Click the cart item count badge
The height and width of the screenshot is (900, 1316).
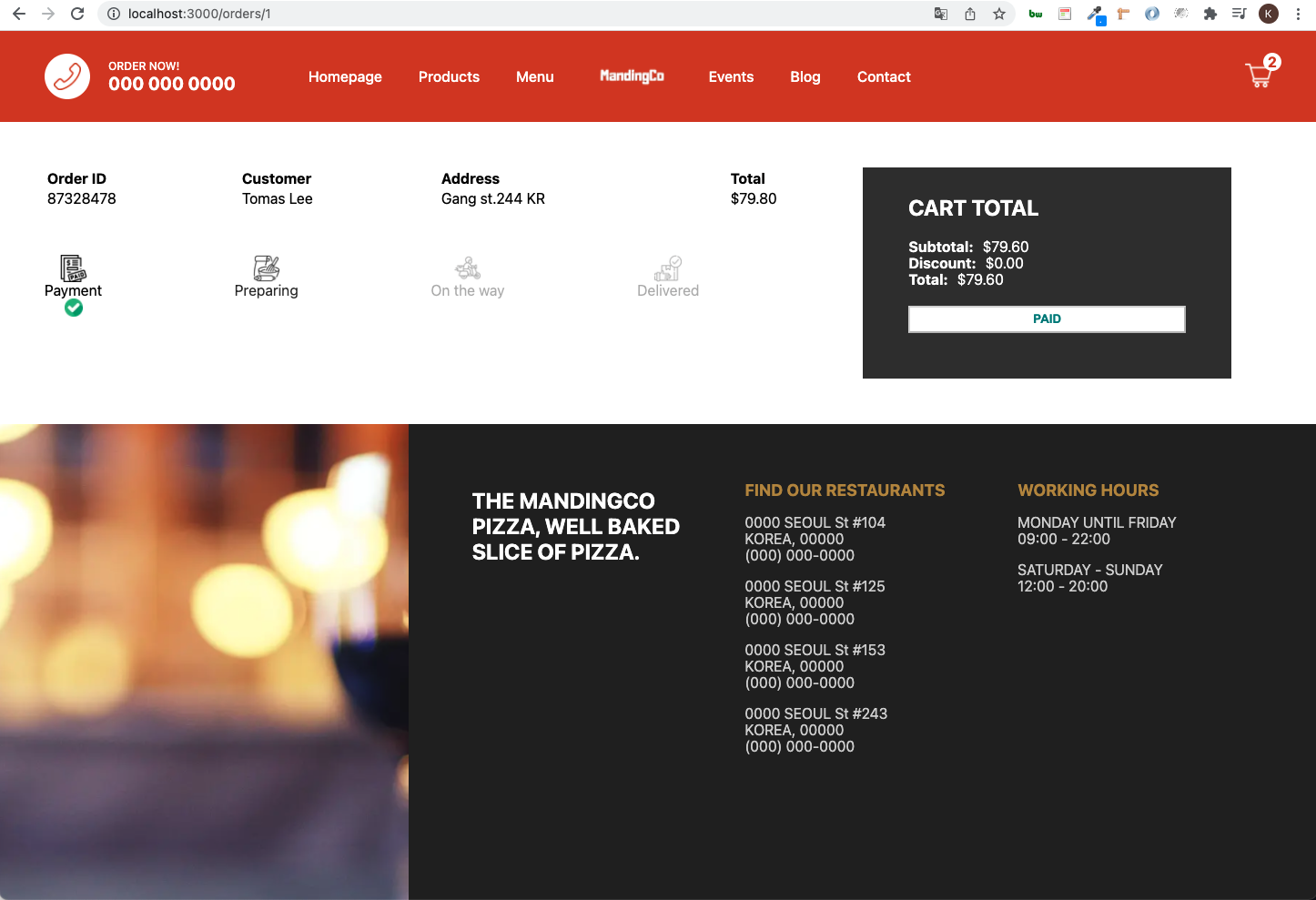click(x=1272, y=62)
